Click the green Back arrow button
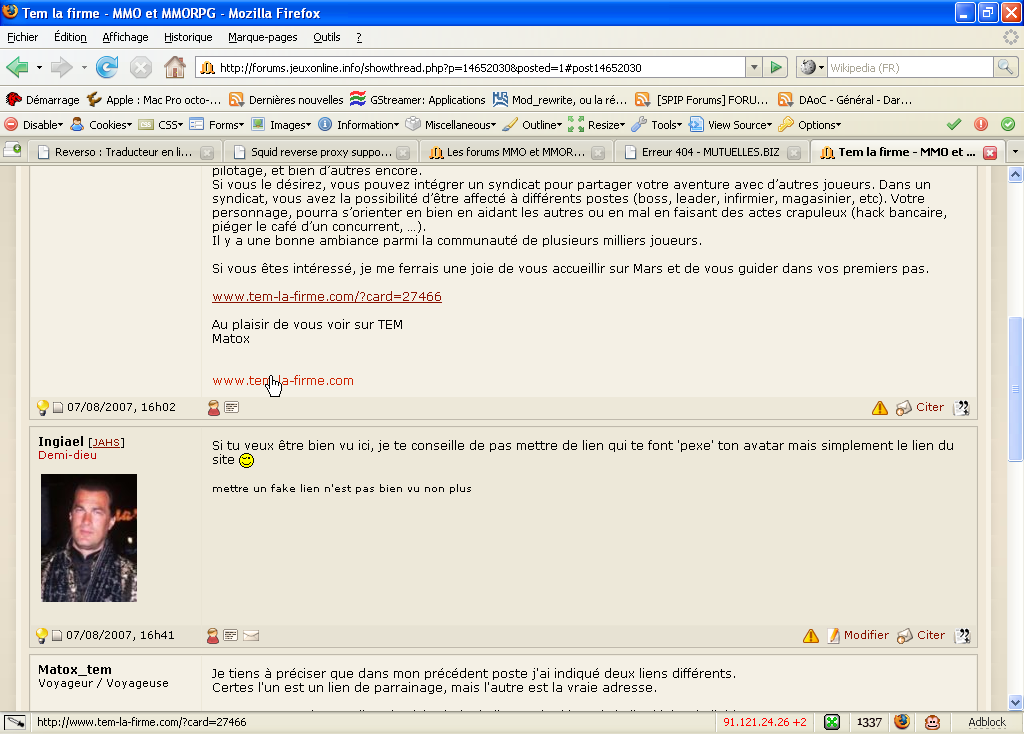 17,67
